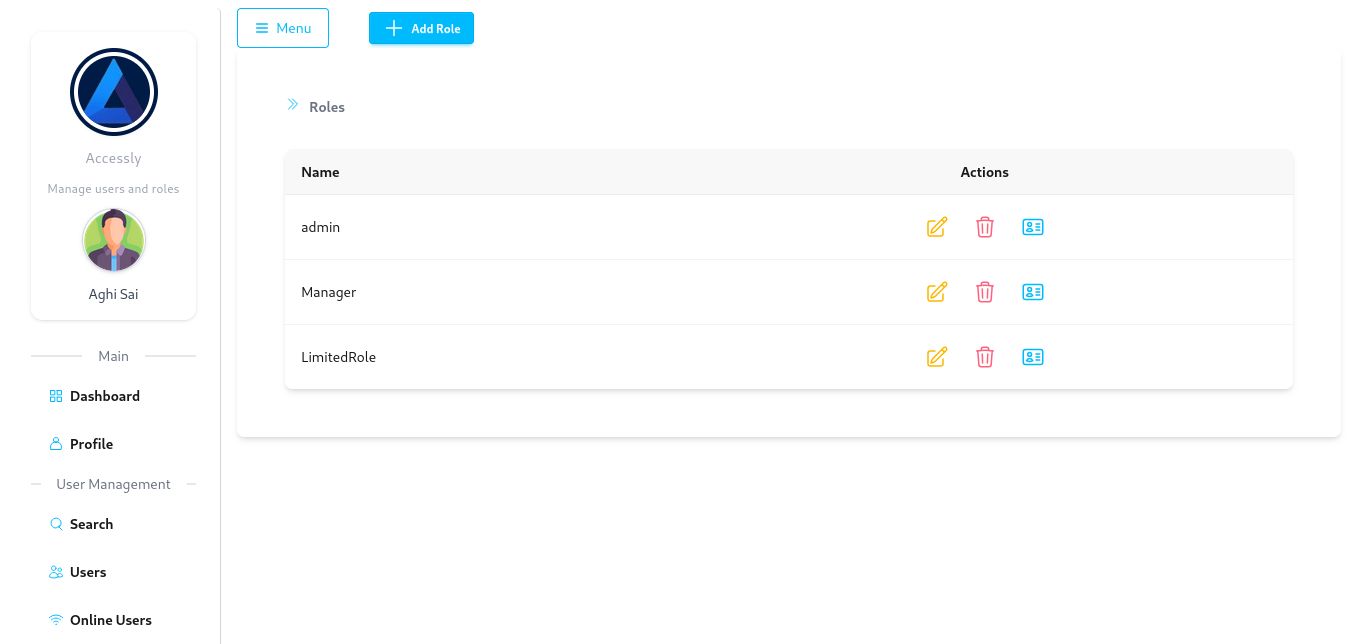Delete the admin role via trash icon
This screenshot has width=1347, height=644.
(984, 227)
